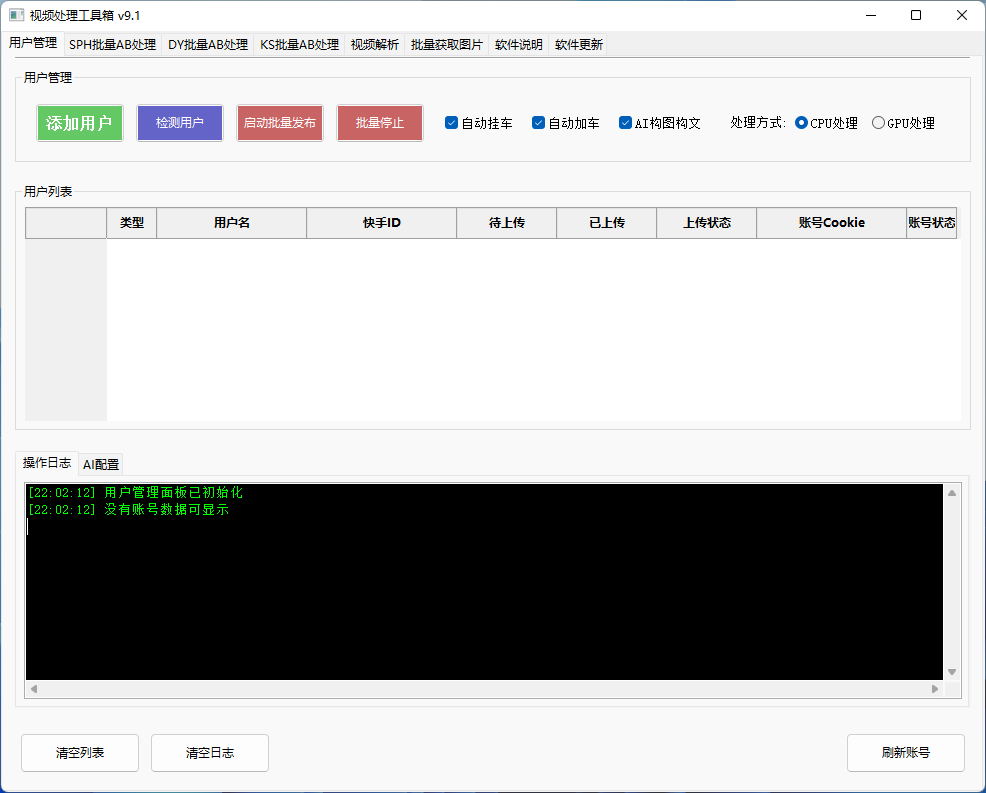Open the 批量获取图片 tab

pos(446,45)
